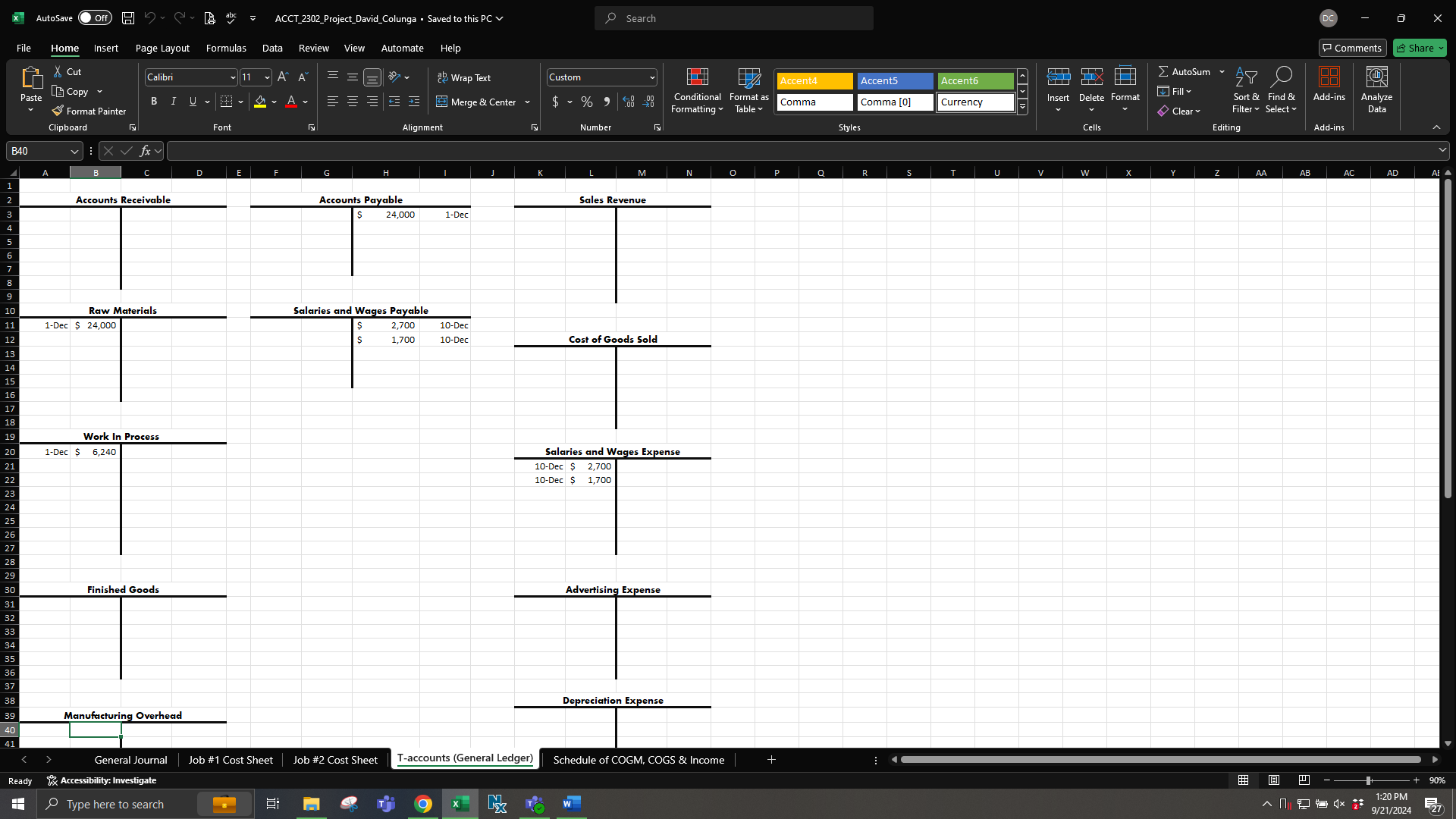Open the Font name dropdown
The image size is (1456, 819).
coord(233,77)
